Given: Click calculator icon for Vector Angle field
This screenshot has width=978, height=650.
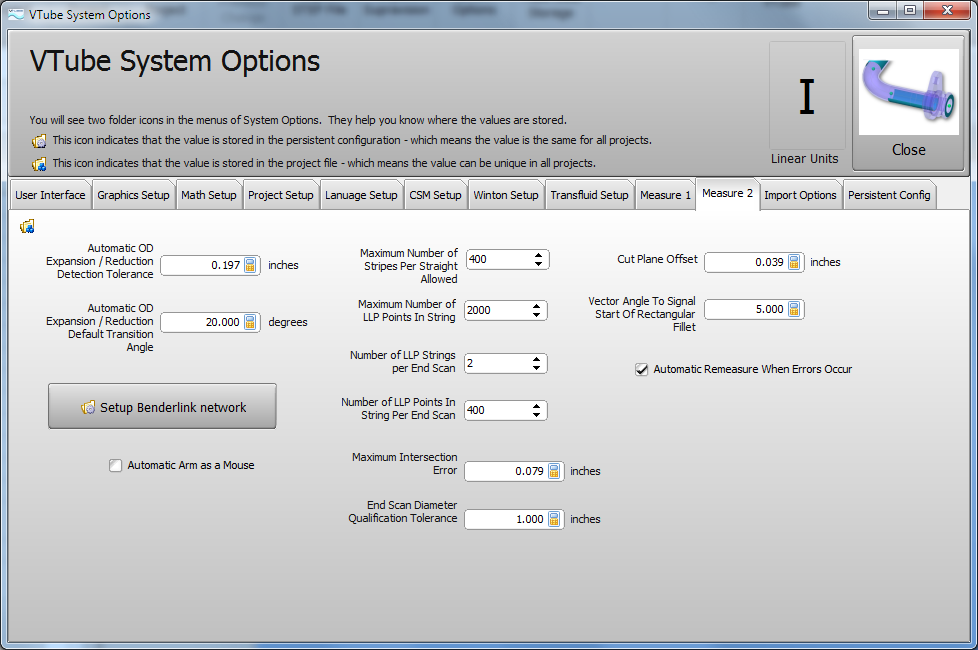Looking at the screenshot, I should tap(794, 310).
